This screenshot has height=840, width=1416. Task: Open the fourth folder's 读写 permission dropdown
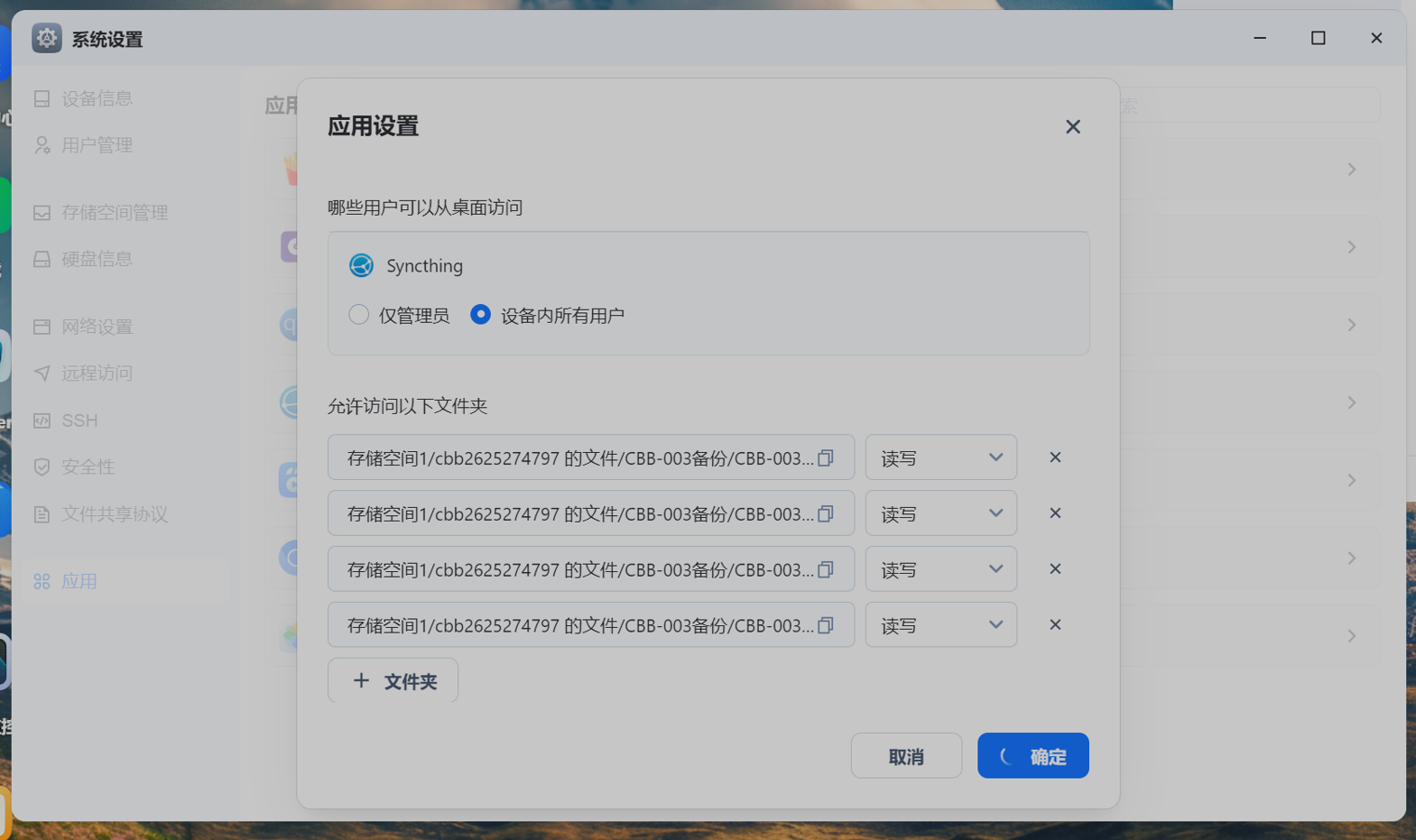[940, 625]
